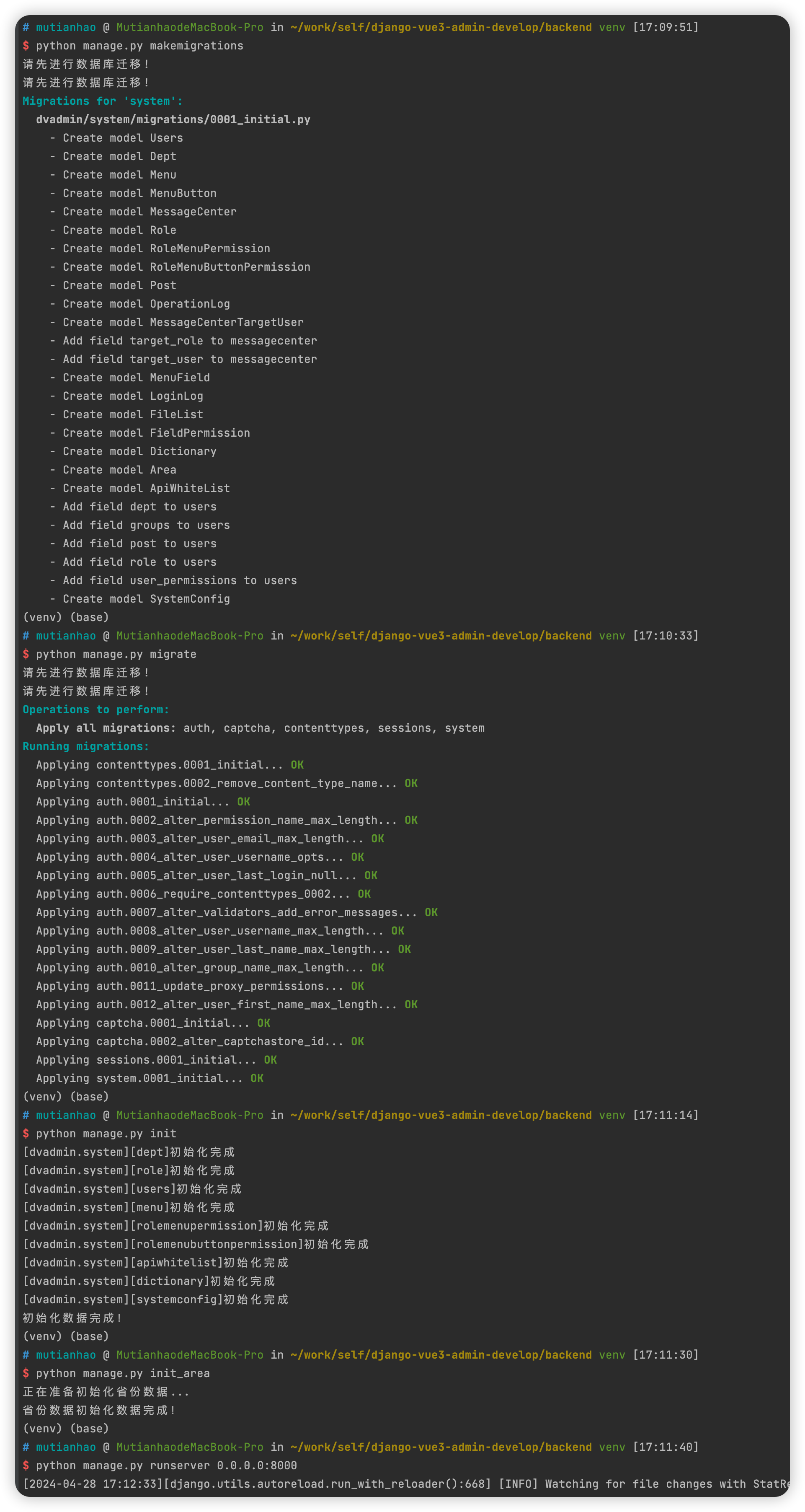Image resolution: width=805 pixels, height=1512 pixels.
Task: Click the [dvadmin.system][rolemenubuttonpermission] output line
Action: pos(195,1244)
